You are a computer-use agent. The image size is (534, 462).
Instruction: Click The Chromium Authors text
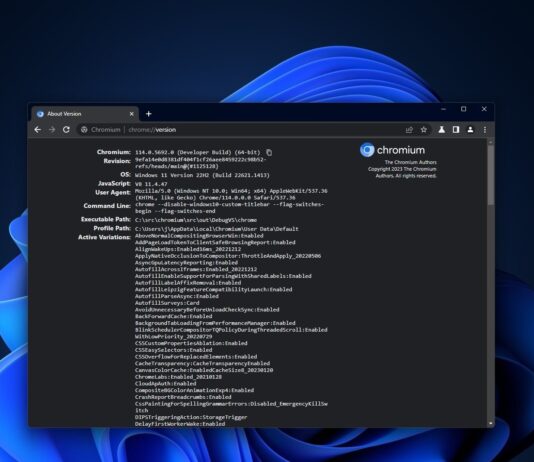tap(410, 162)
